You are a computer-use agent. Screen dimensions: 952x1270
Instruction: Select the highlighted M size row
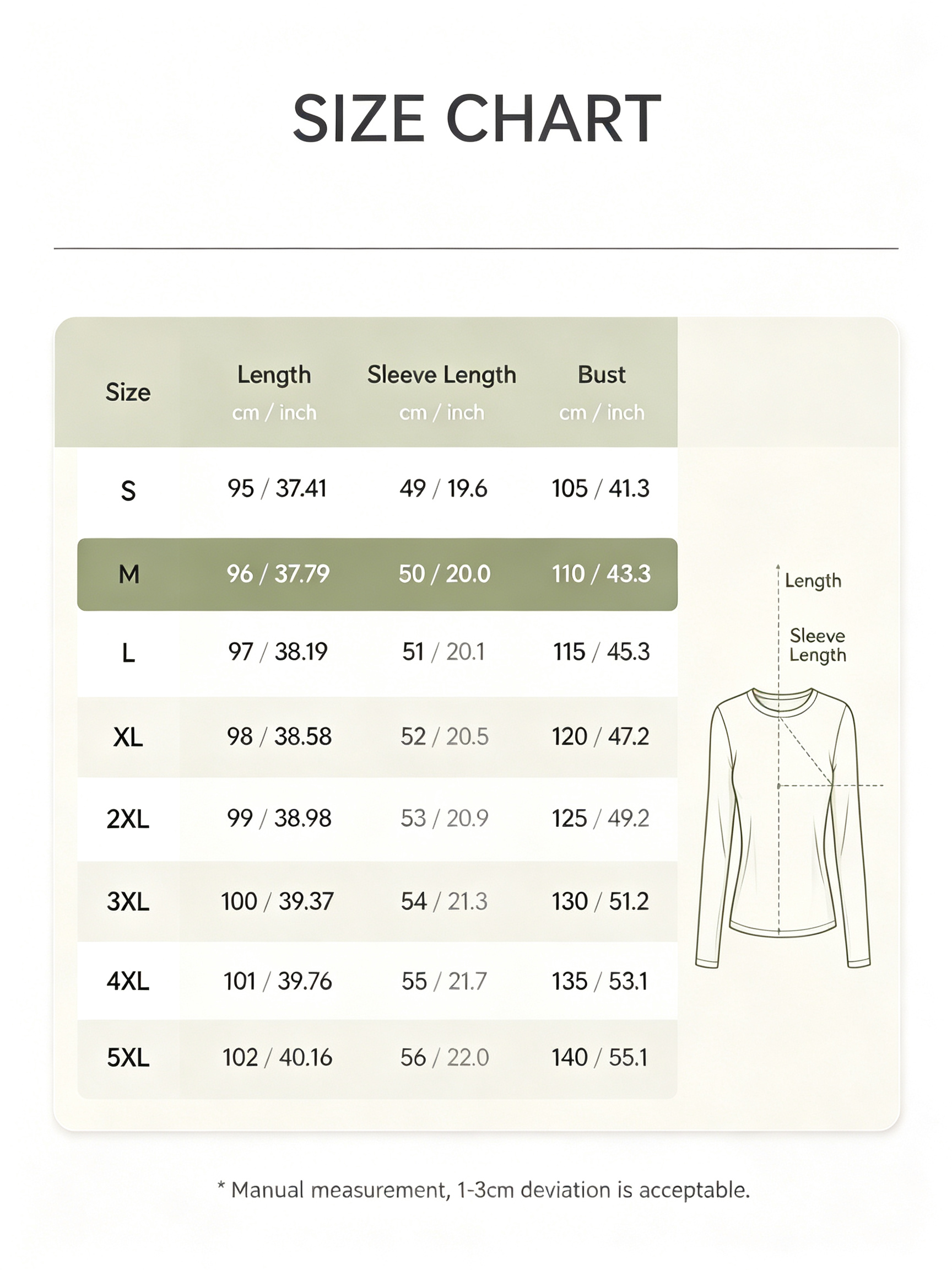(x=377, y=574)
